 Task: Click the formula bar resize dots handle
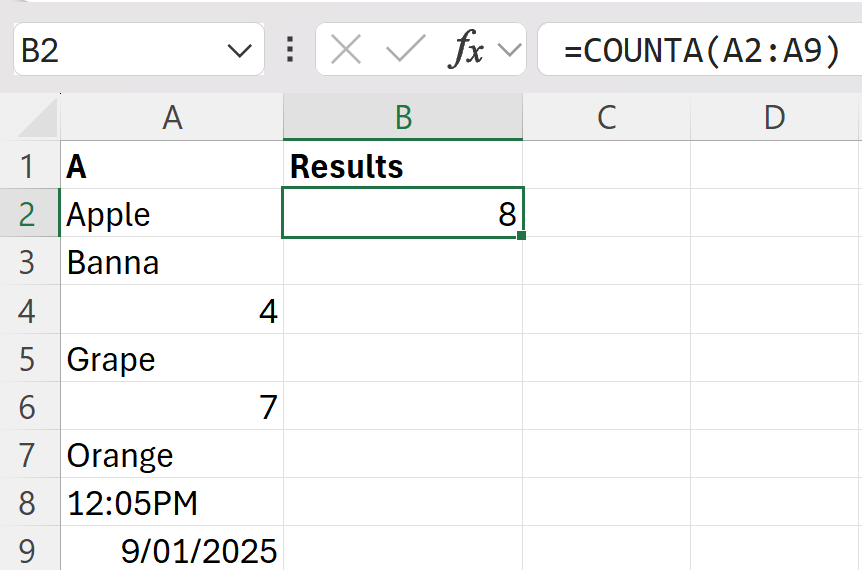click(x=290, y=50)
